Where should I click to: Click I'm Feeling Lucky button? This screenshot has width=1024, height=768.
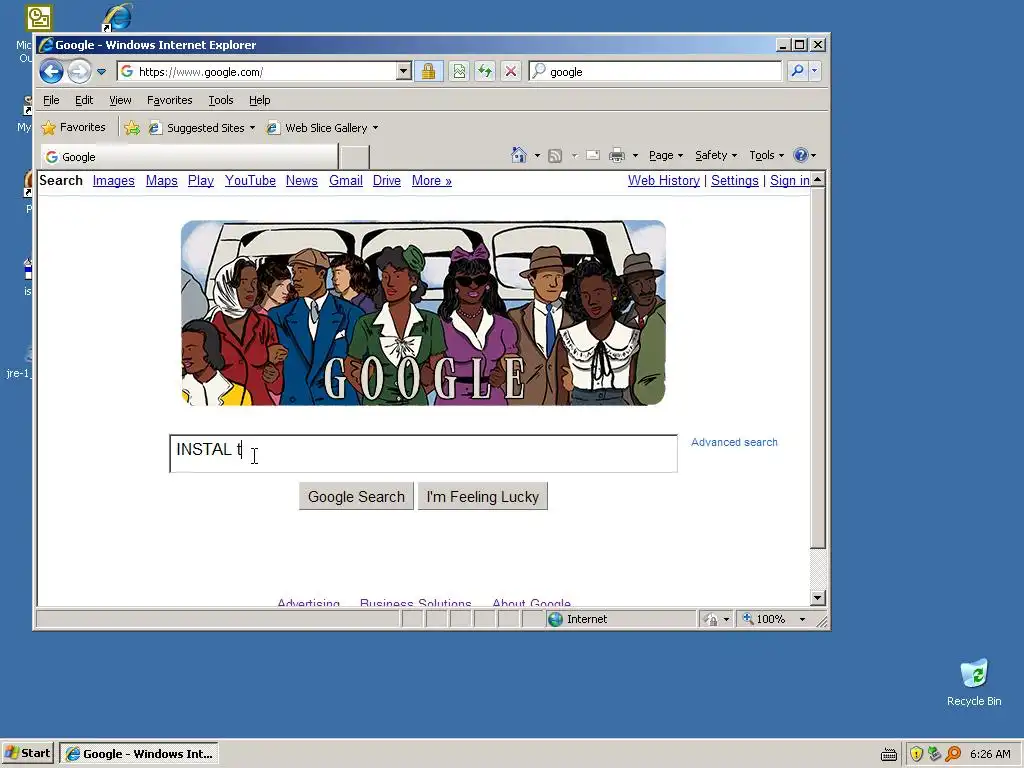click(483, 496)
